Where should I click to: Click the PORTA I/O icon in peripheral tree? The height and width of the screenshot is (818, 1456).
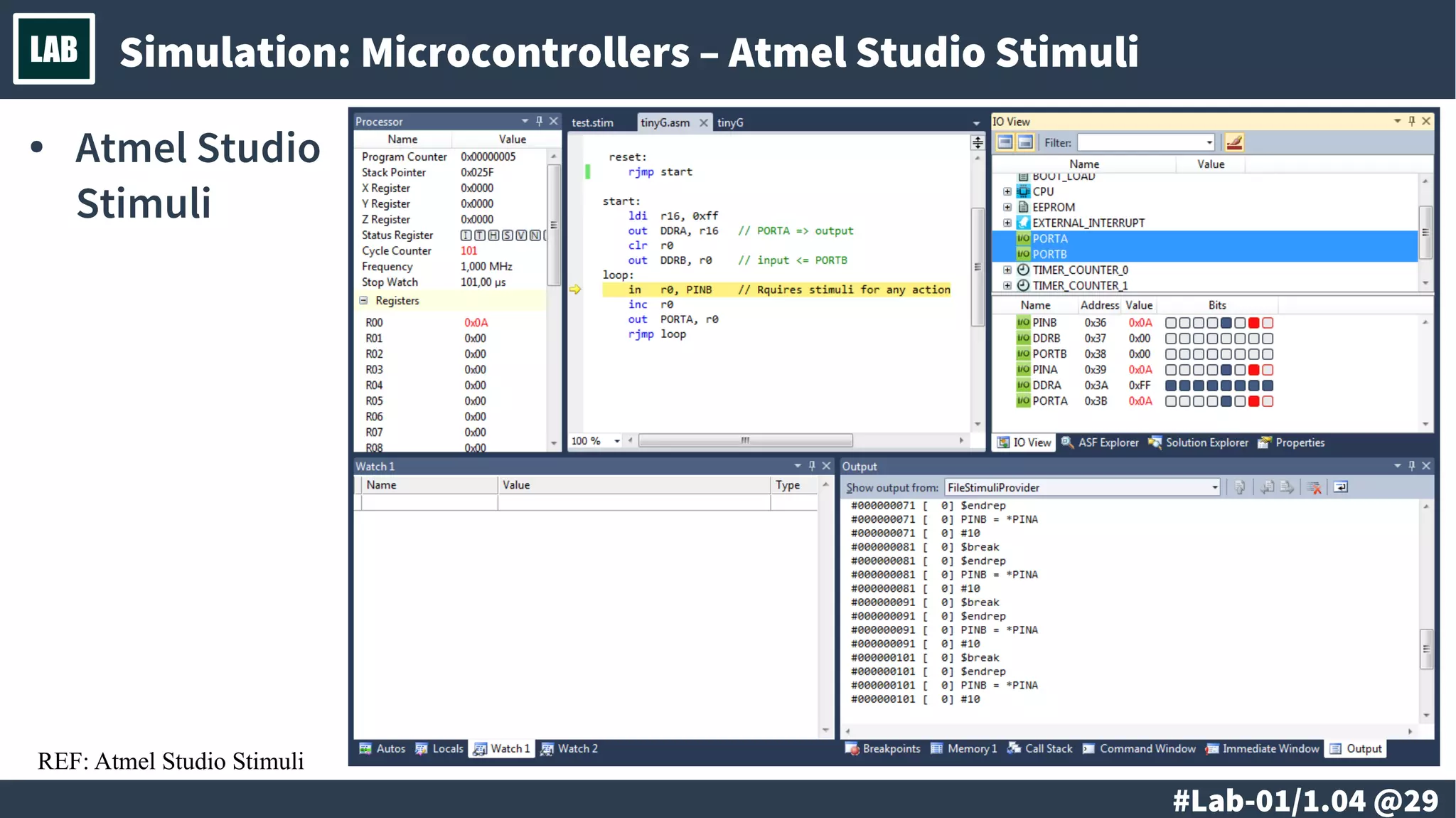1023,238
